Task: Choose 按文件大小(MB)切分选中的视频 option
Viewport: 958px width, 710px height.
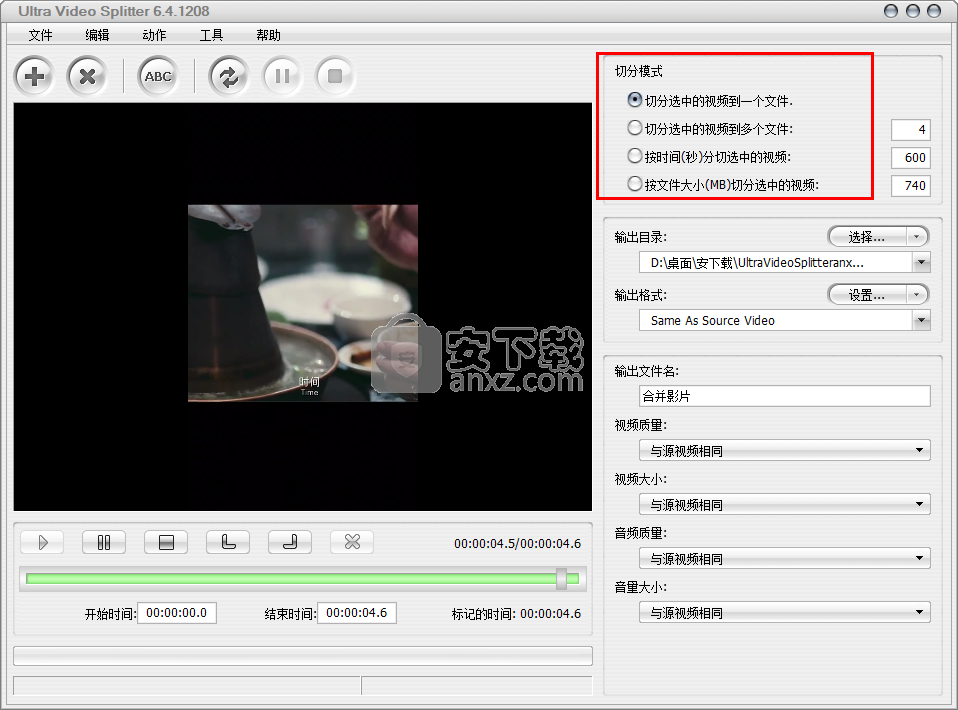Action: tap(634, 185)
